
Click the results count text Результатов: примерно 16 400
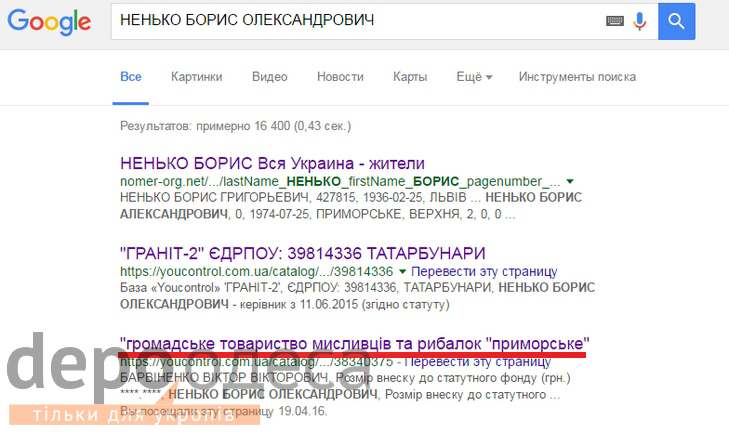coord(235,126)
